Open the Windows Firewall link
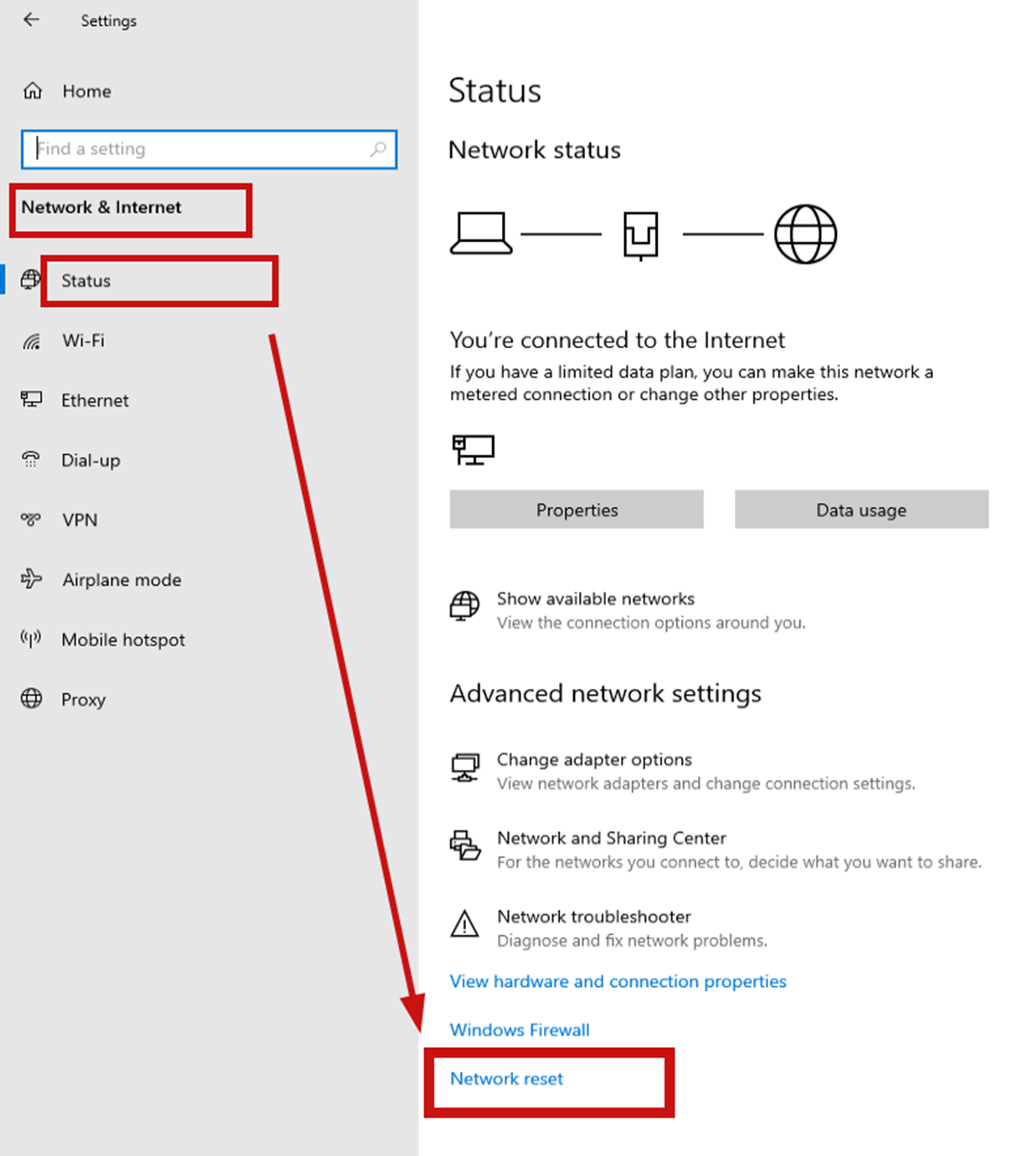The height and width of the screenshot is (1156, 1036). coord(519,1030)
